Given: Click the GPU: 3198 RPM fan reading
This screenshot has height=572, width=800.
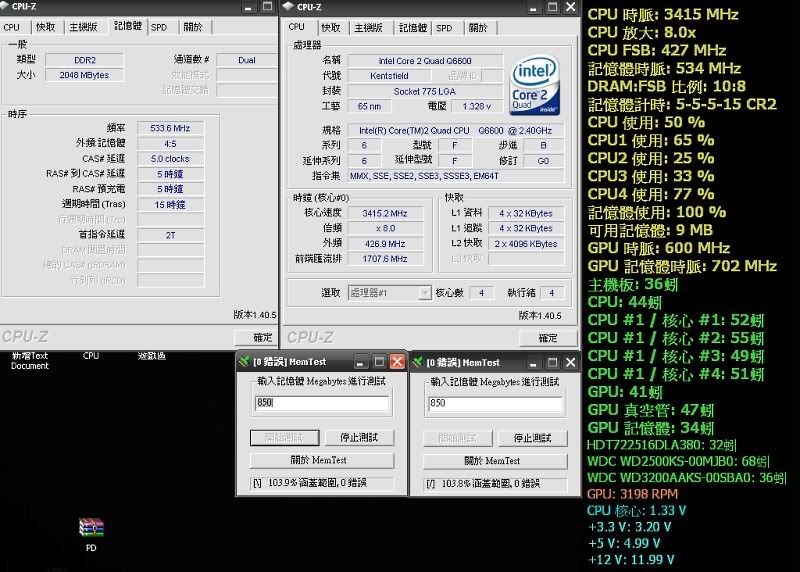Looking at the screenshot, I should (633, 494).
